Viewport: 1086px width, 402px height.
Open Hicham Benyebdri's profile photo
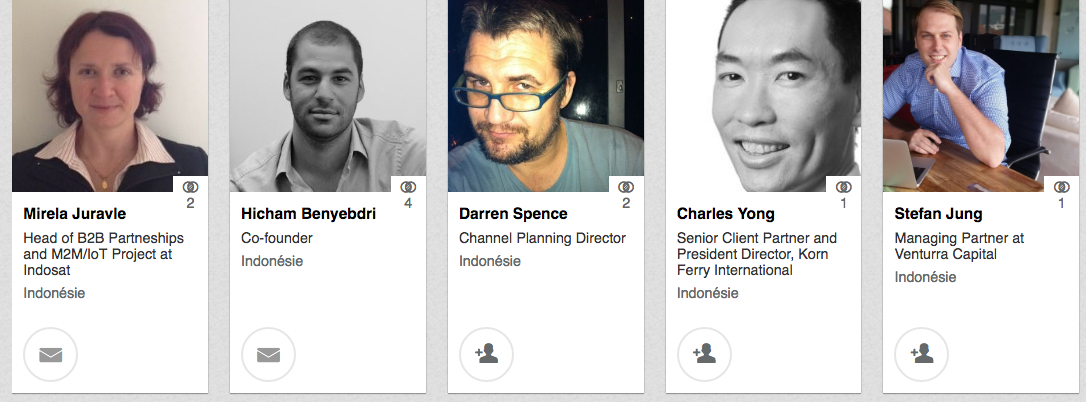tap(328, 95)
